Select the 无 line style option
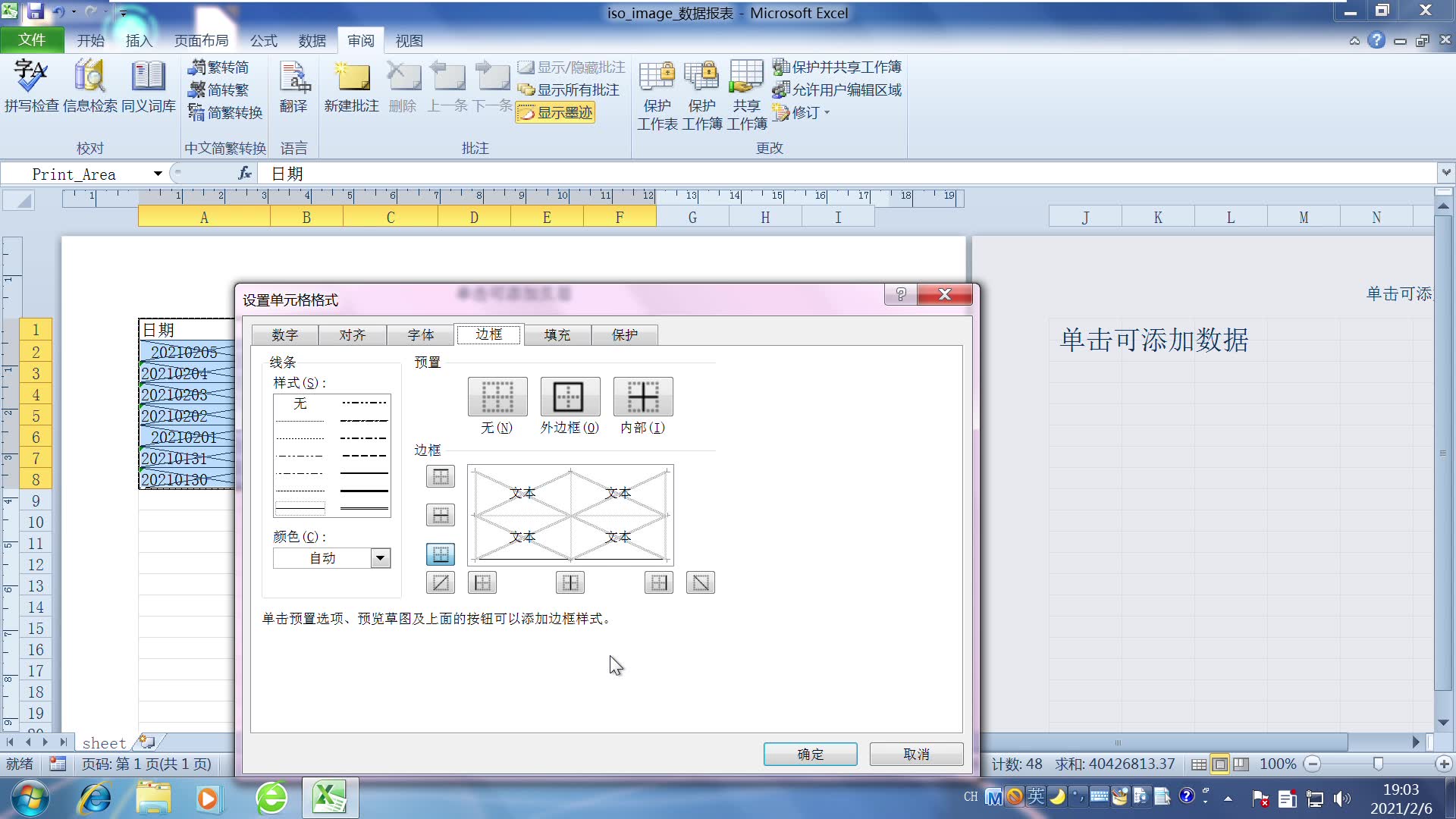Image resolution: width=1456 pixels, height=819 pixels. click(x=300, y=403)
